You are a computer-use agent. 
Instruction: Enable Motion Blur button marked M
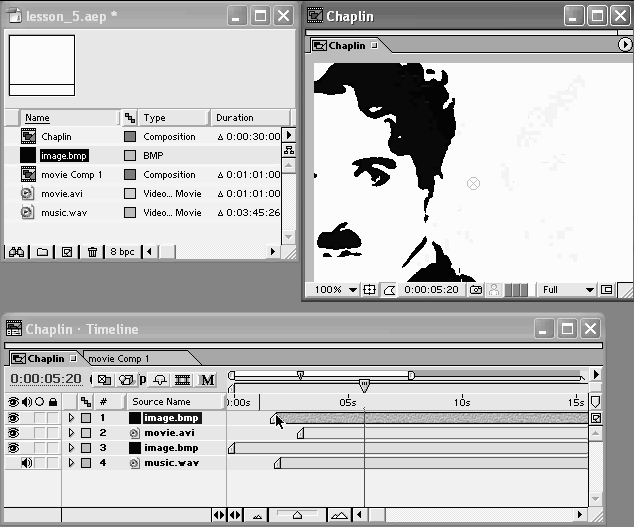[x=208, y=380]
